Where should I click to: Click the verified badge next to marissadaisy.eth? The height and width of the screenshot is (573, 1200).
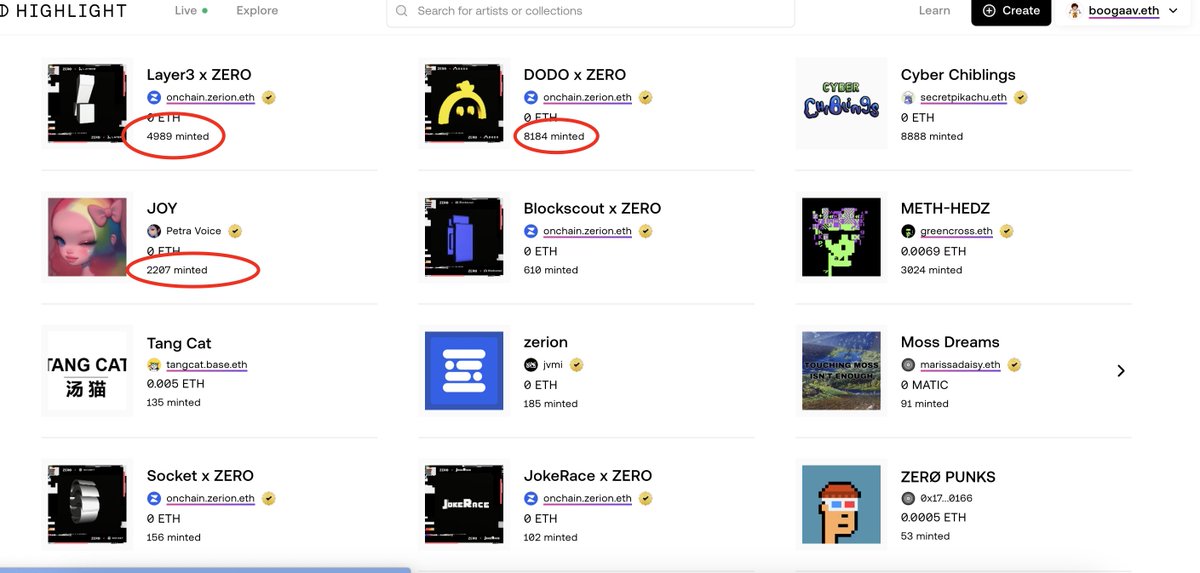click(x=1014, y=365)
